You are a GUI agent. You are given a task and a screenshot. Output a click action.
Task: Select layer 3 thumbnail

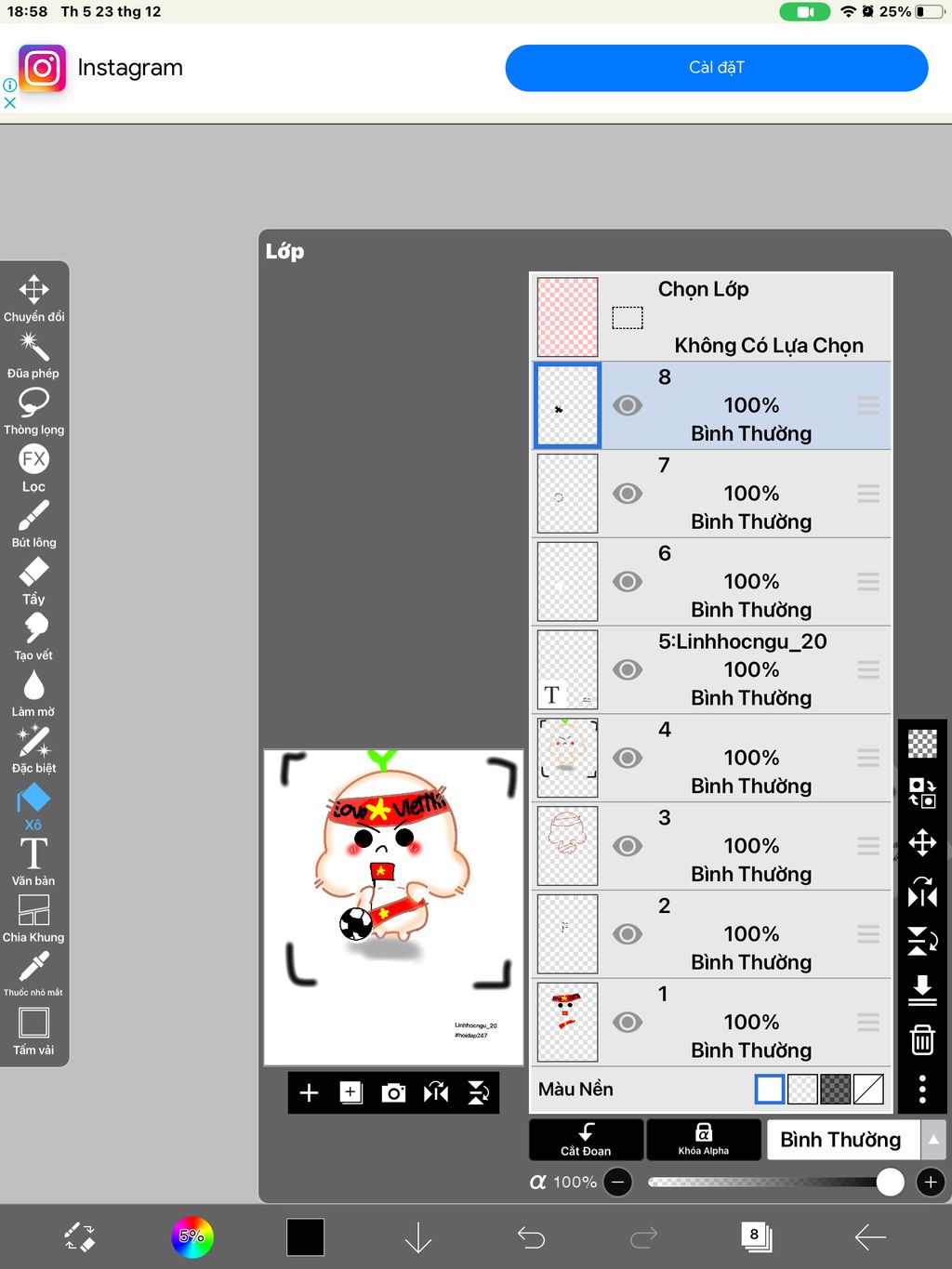567,846
